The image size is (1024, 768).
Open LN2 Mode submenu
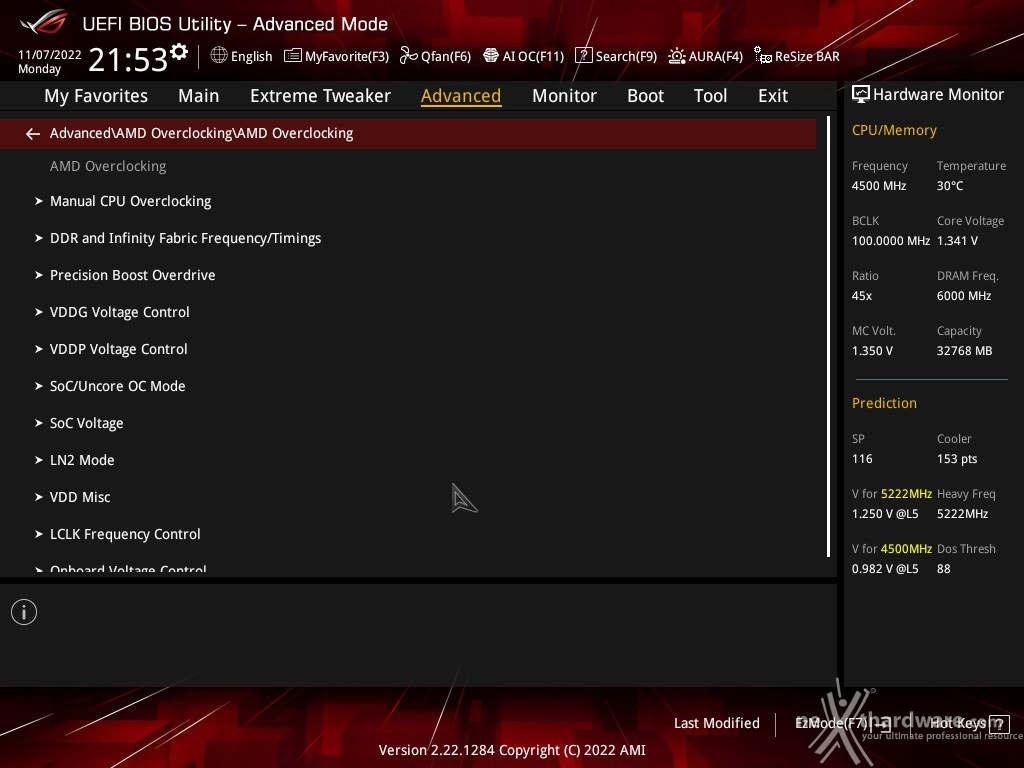[82, 460]
